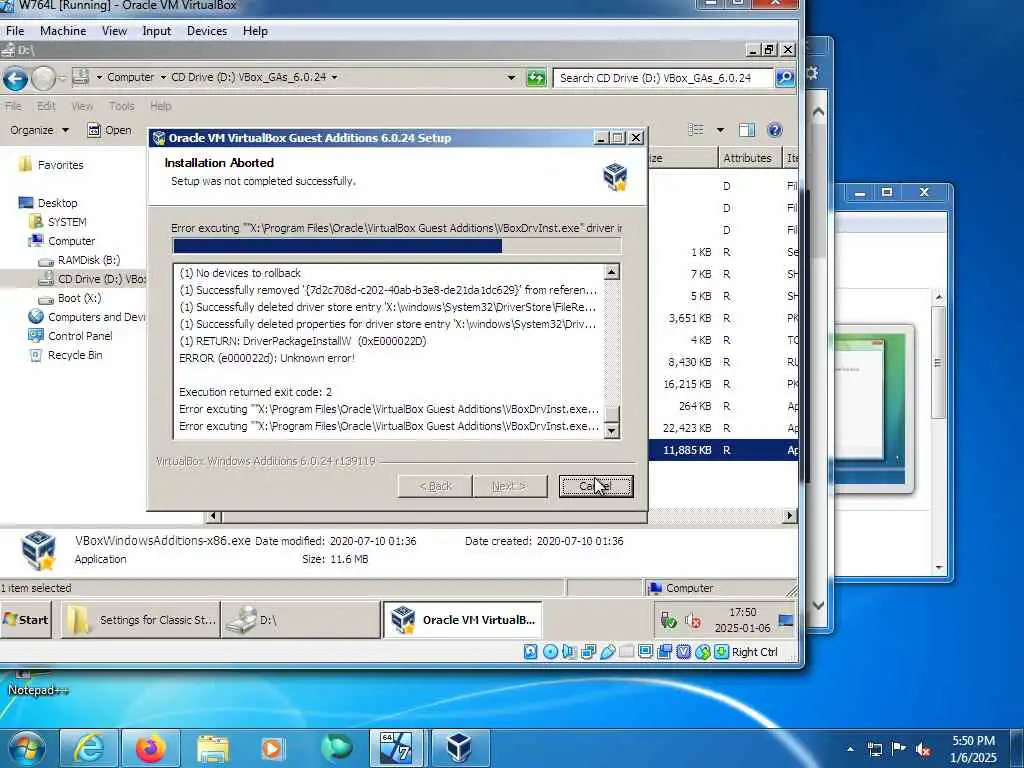
Task: Click the mouse integration status icon
Action: [702, 652]
